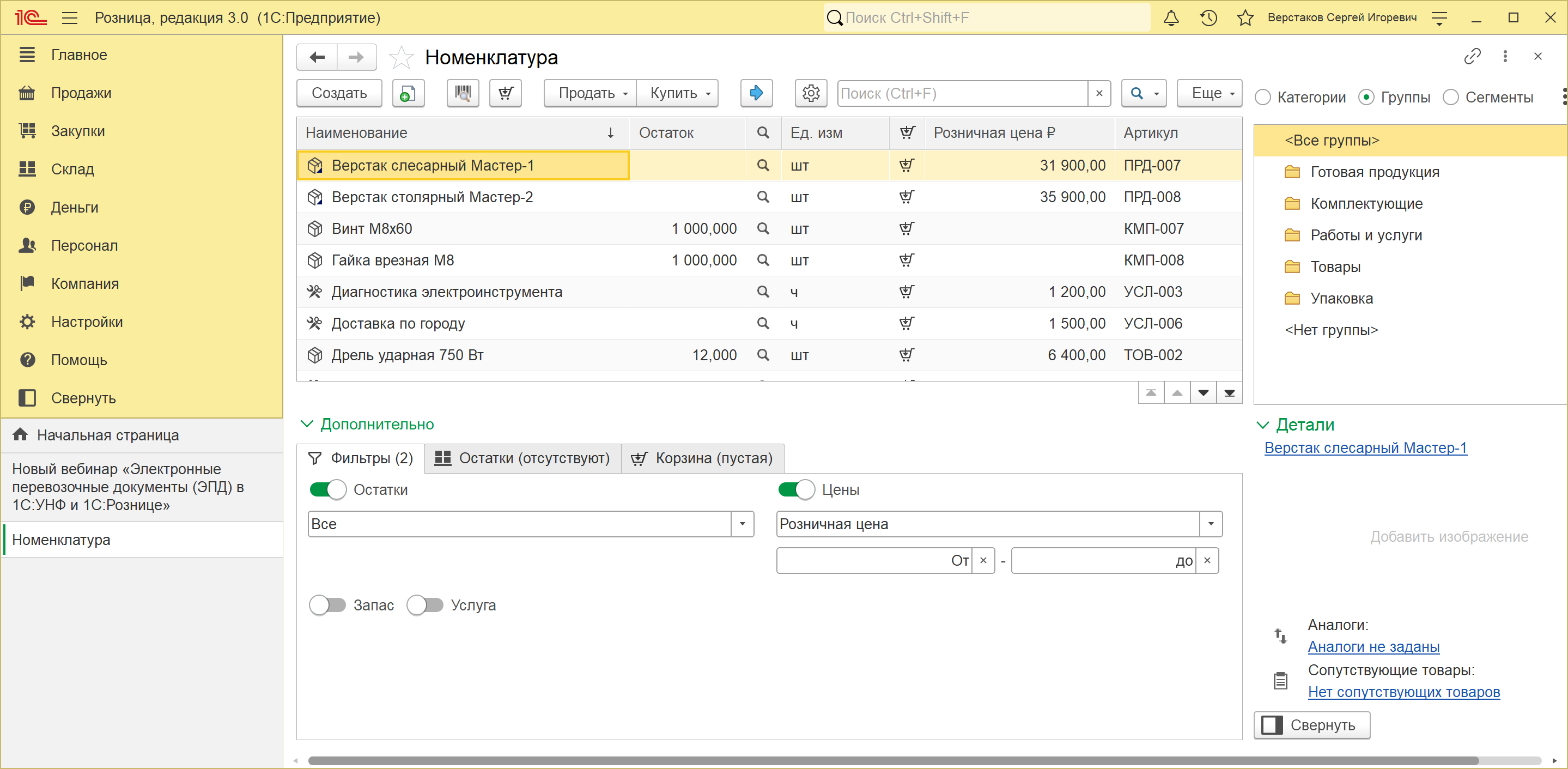This screenshot has height=769, width=1568.
Task: Click the copy-create document icon
Action: pos(408,93)
